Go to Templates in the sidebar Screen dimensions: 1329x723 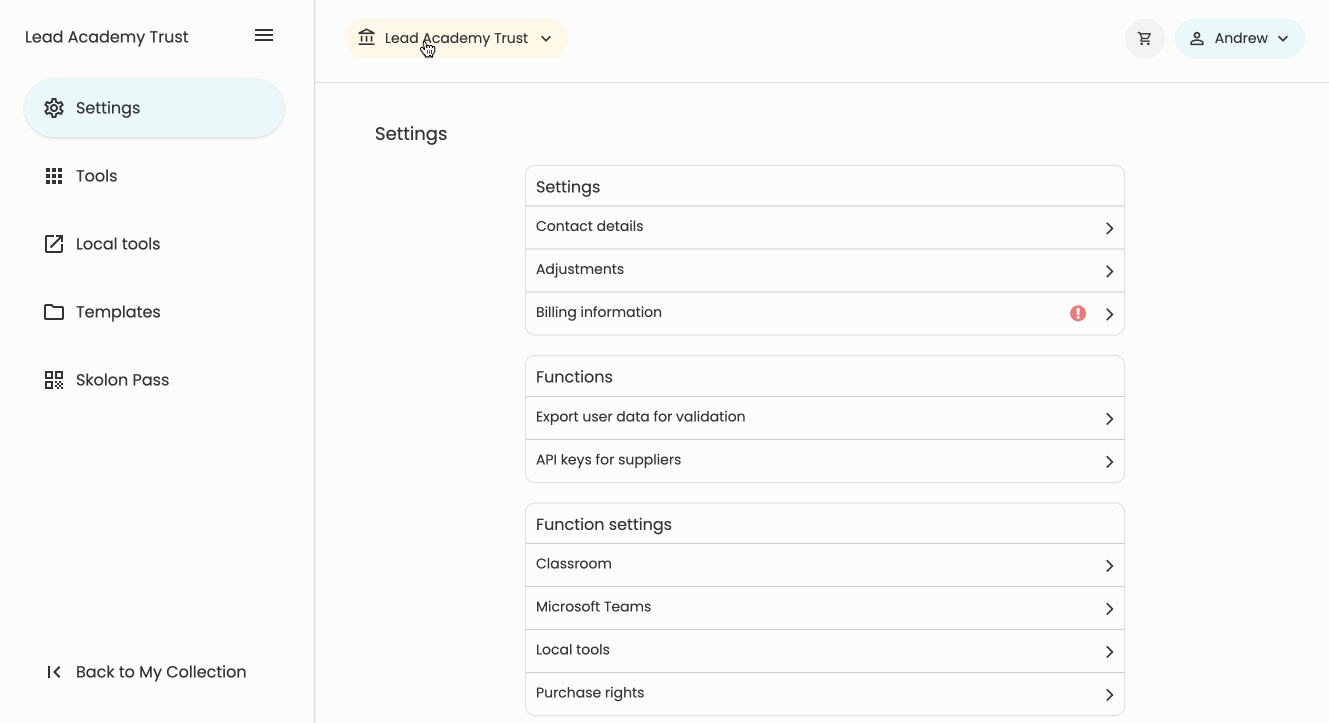tap(118, 312)
